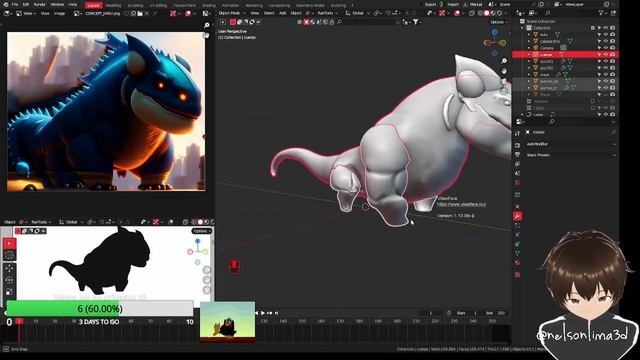
Task: Open View menu in main 3D viewport header
Action: click(x=255, y=13)
